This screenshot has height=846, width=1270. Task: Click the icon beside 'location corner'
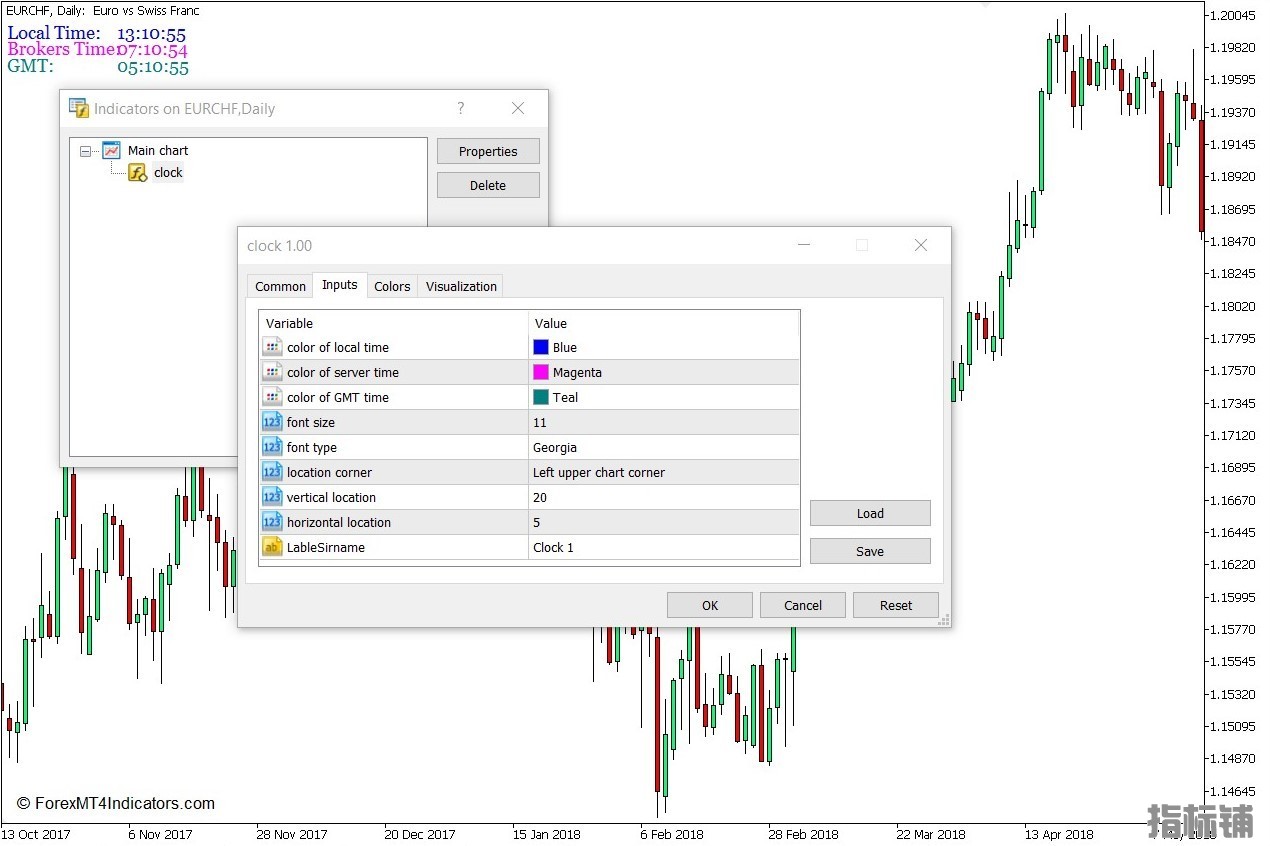pos(272,472)
